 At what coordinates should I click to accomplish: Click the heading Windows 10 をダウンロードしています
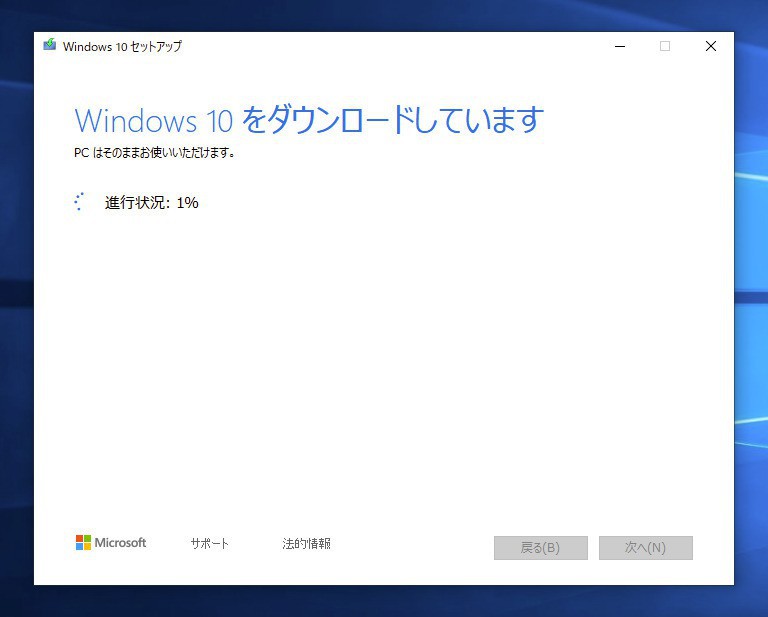click(x=309, y=120)
